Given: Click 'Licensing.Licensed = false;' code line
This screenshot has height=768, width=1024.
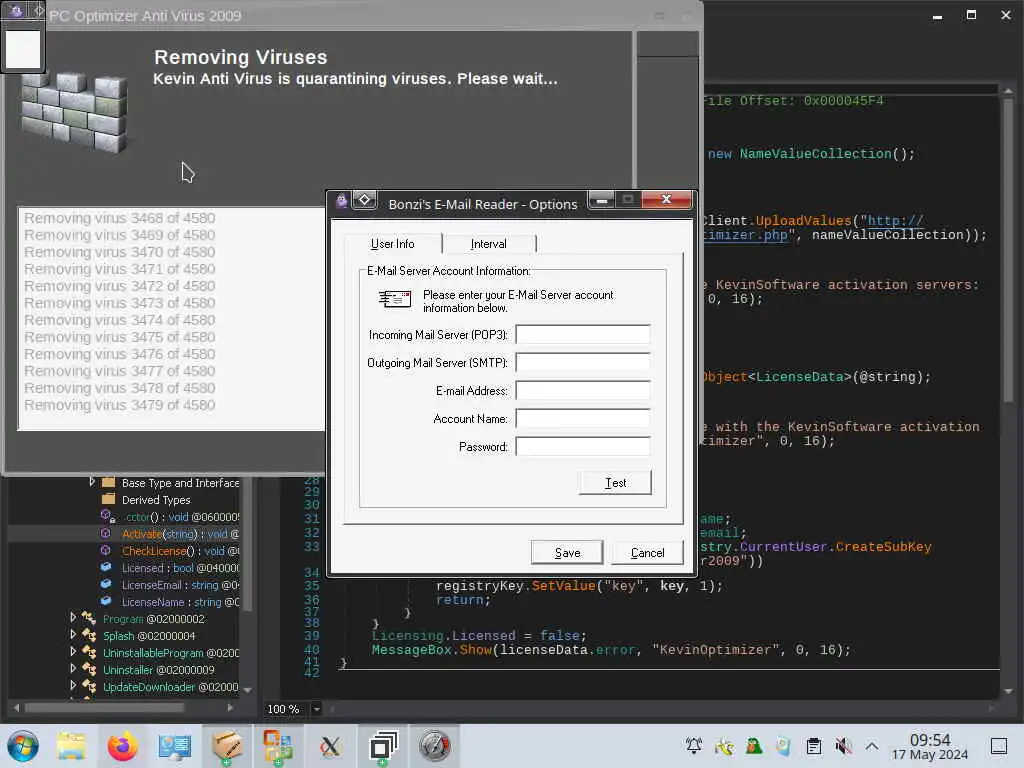Looking at the screenshot, I should 479,635.
